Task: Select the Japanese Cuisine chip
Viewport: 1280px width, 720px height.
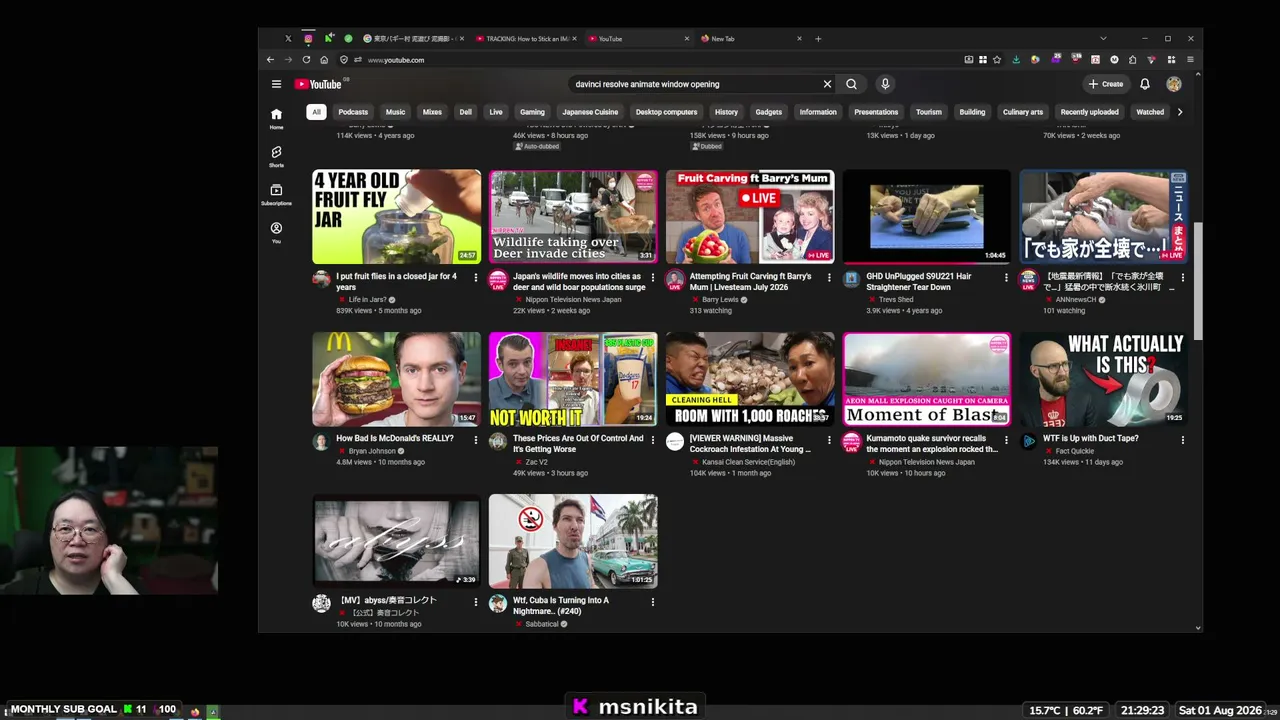Action: pyautogui.click(x=590, y=112)
